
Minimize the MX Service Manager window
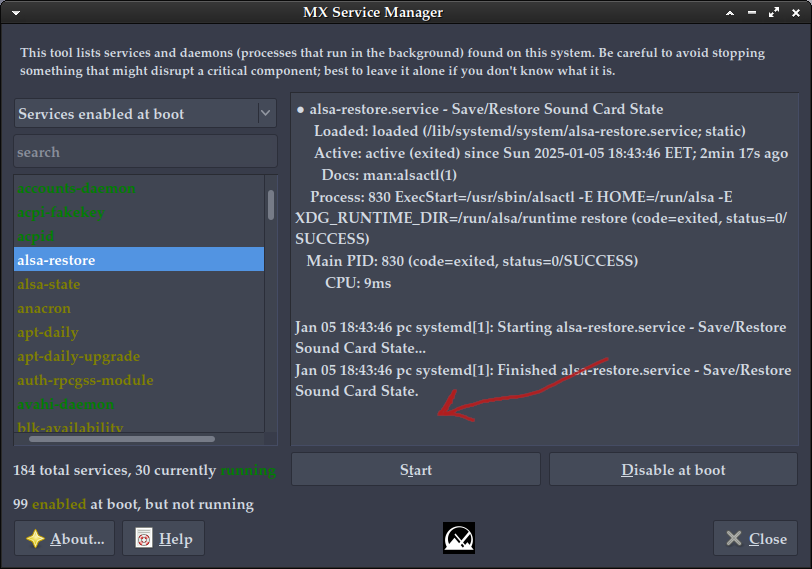(752, 13)
